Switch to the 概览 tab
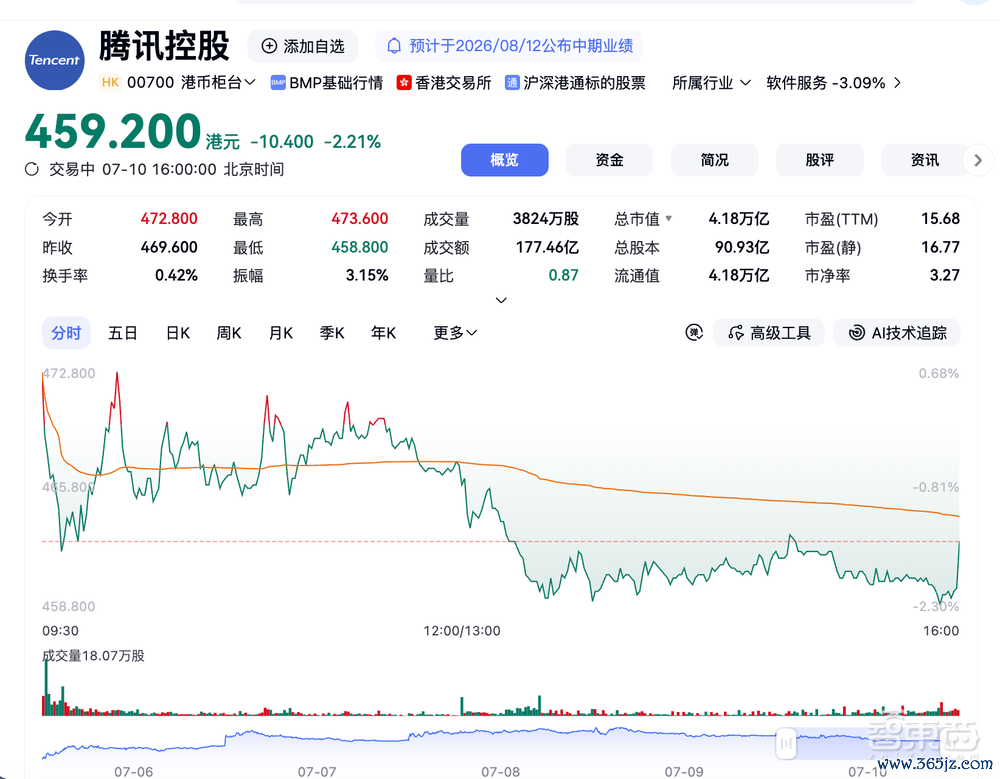The image size is (1000, 779). [504, 160]
